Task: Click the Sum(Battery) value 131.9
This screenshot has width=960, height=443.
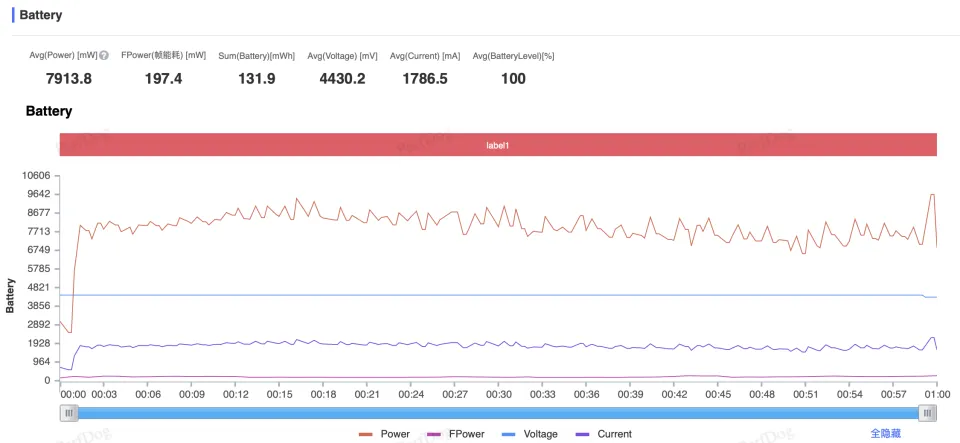Action: click(x=256, y=79)
